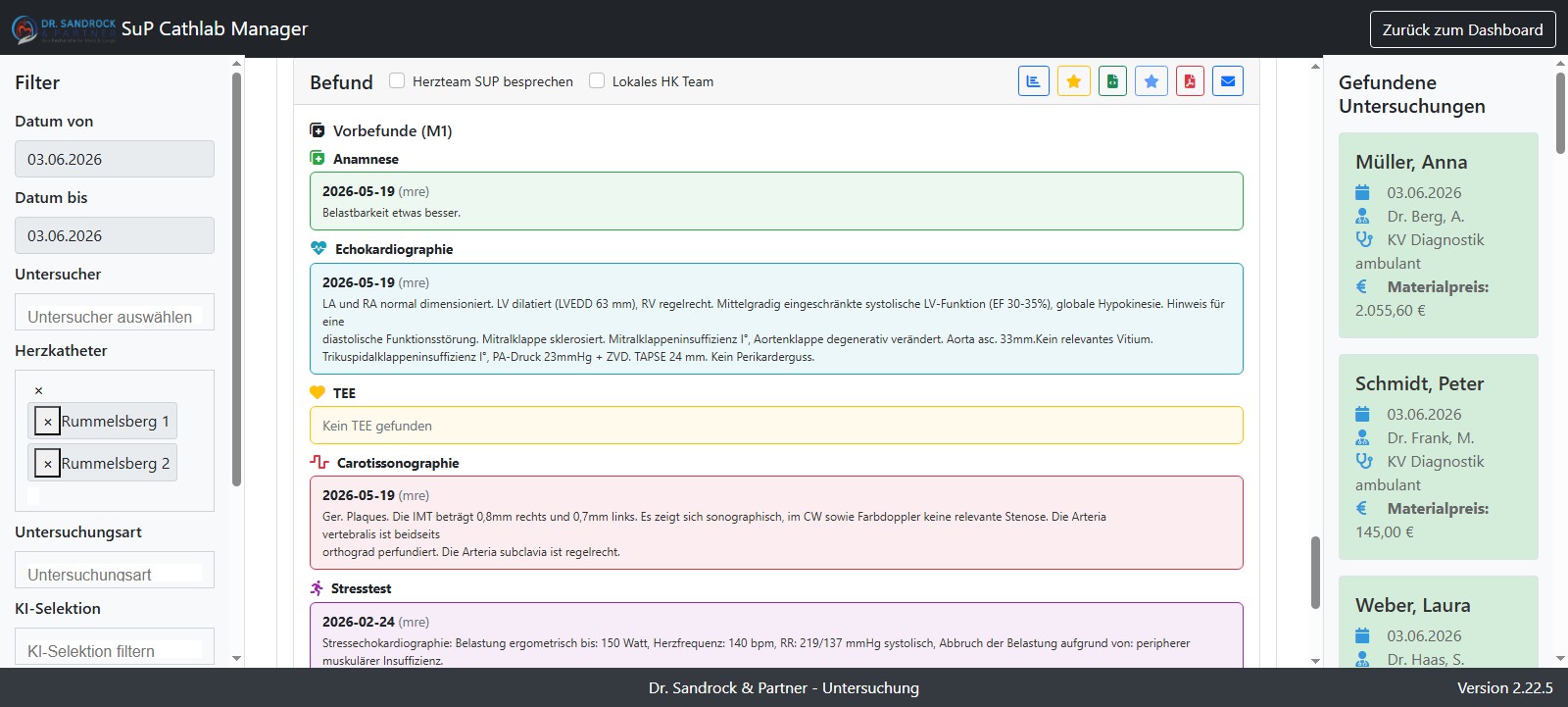The width and height of the screenshot is (1568, 707).
Task: Remove the Rummelsberg 2 filter tag
Action: [x=47, y=463]
